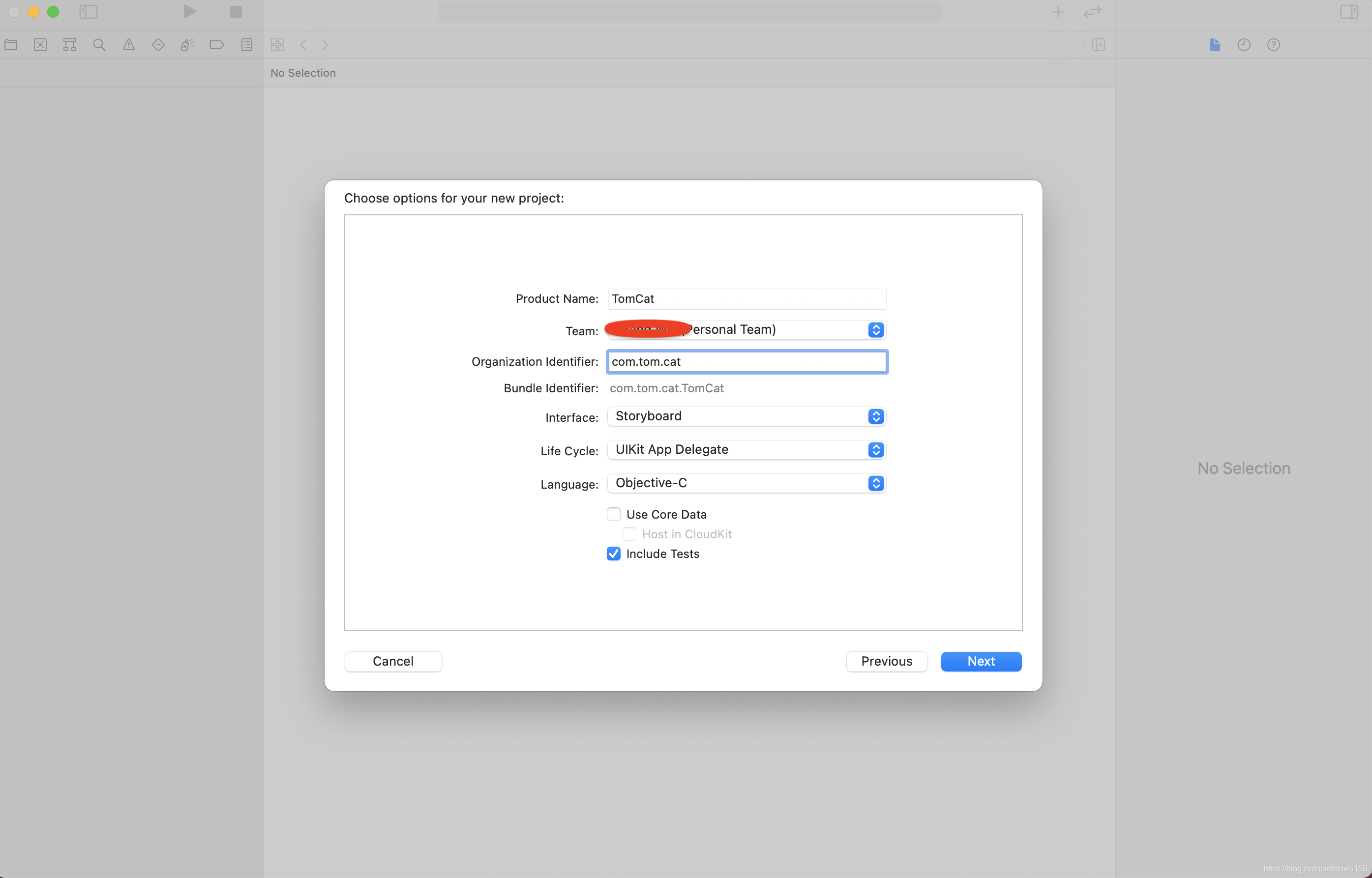1372x878 pixels.
Task: Click the Next button to proceed
Action: pyautogui.click(x=981, y=660)
